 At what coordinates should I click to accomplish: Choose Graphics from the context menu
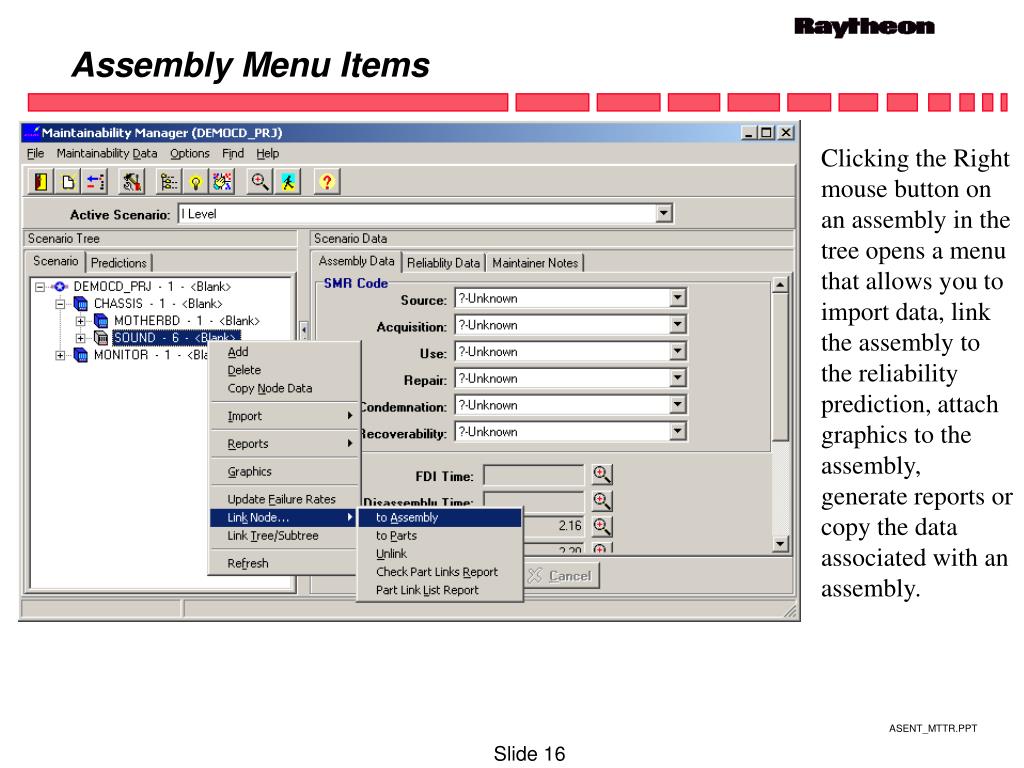284,472
